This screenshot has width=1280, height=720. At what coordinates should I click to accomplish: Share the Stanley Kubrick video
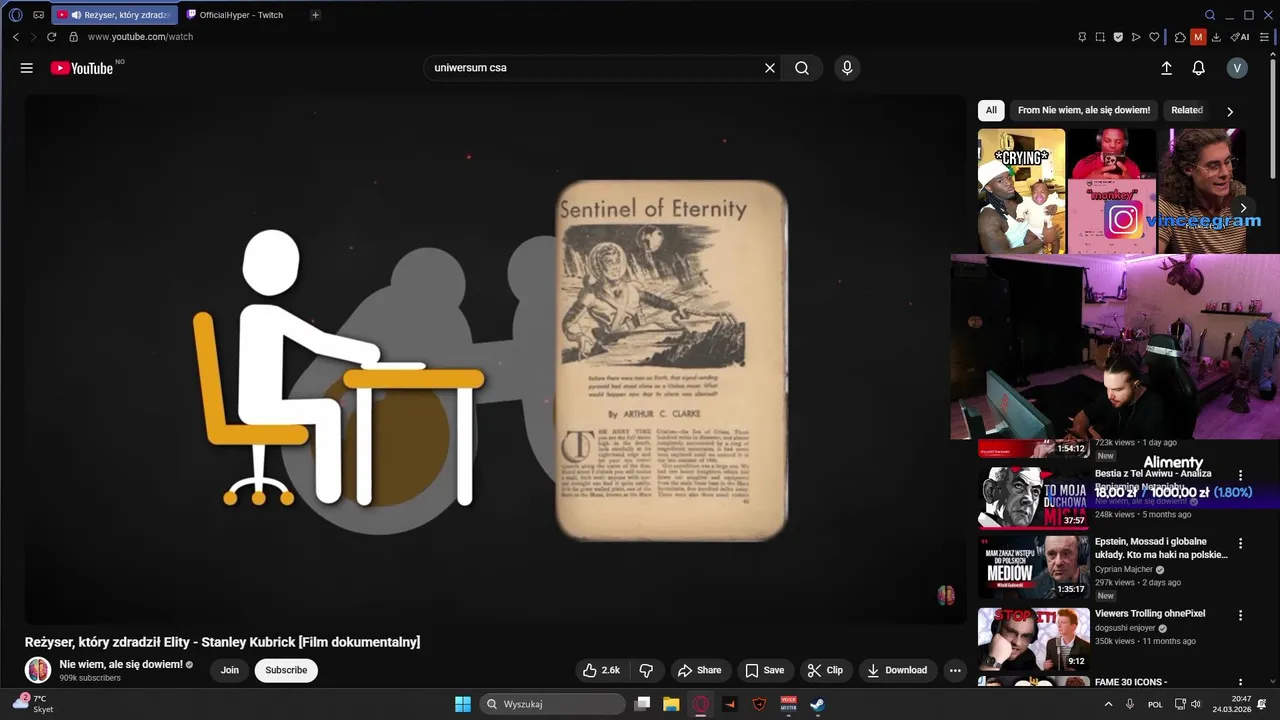[699, 670]
